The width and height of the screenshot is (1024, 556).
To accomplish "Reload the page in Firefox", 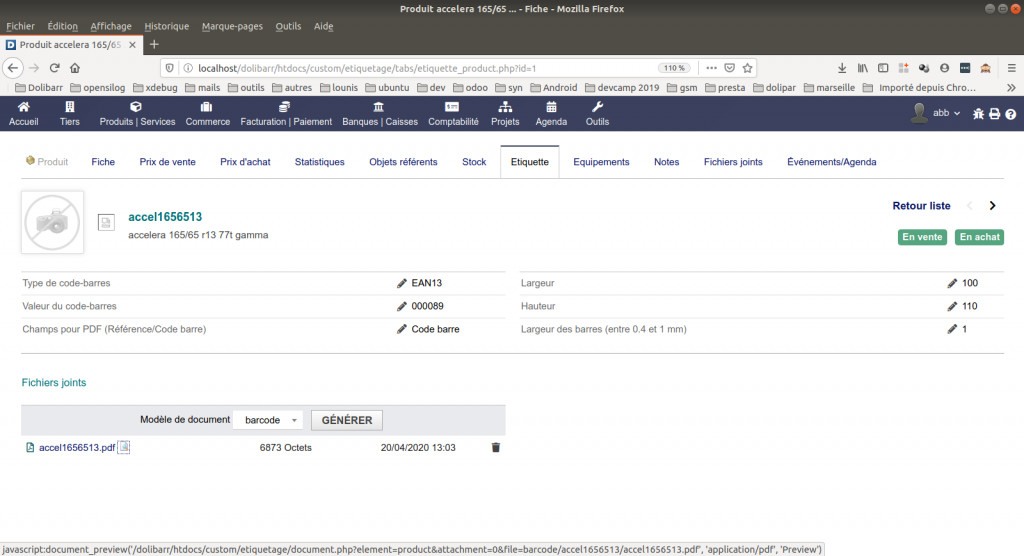I will 54,68.
